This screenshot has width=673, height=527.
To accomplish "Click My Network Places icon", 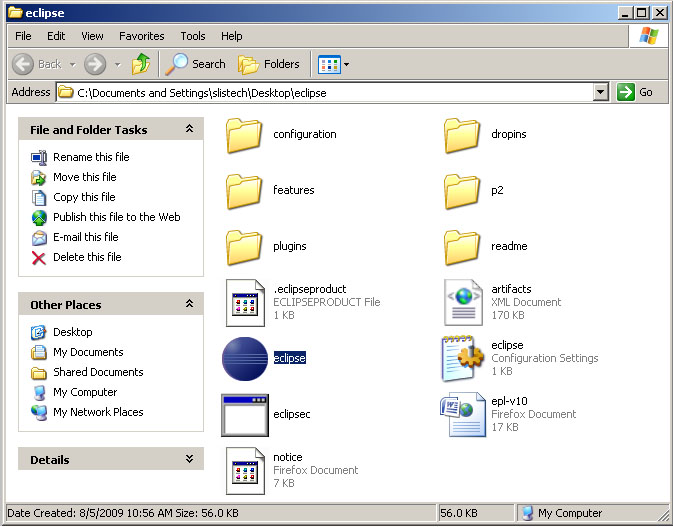I will 39,412.
